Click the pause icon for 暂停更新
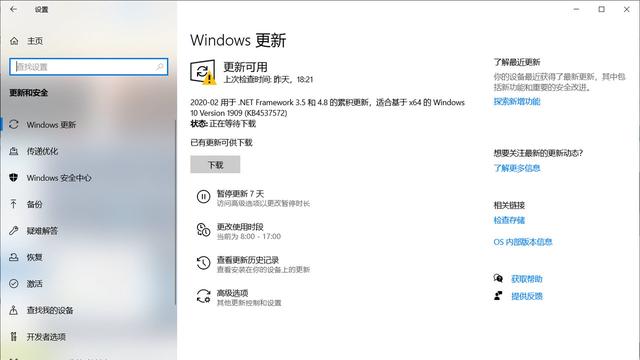Screen dimensions: 640x360 click(x=203, y=197)
